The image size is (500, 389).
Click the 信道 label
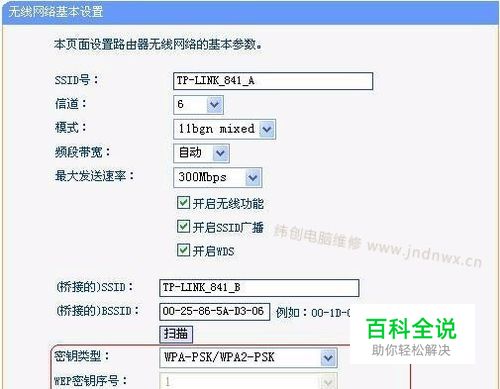tap(71, 104)
